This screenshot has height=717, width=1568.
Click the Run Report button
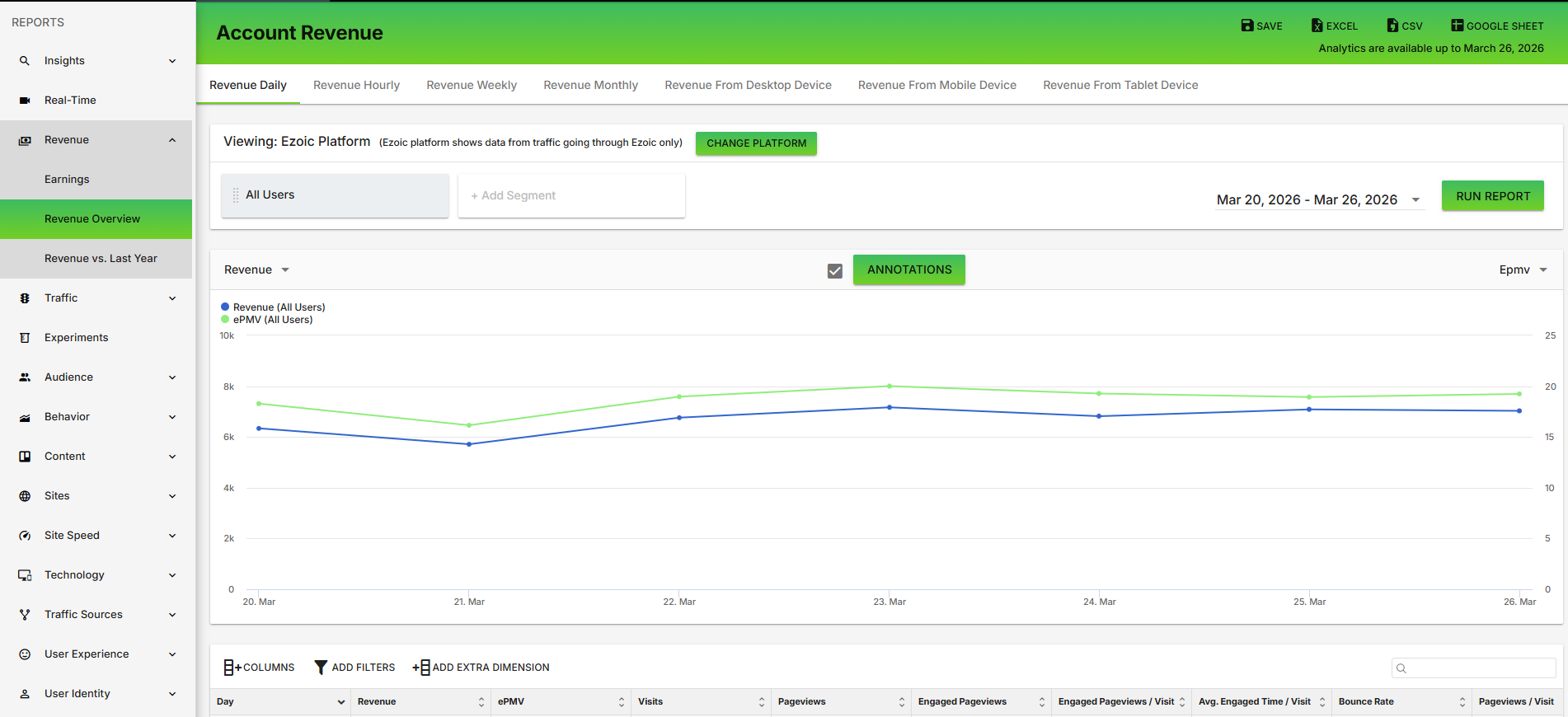tap(1493, 196)
